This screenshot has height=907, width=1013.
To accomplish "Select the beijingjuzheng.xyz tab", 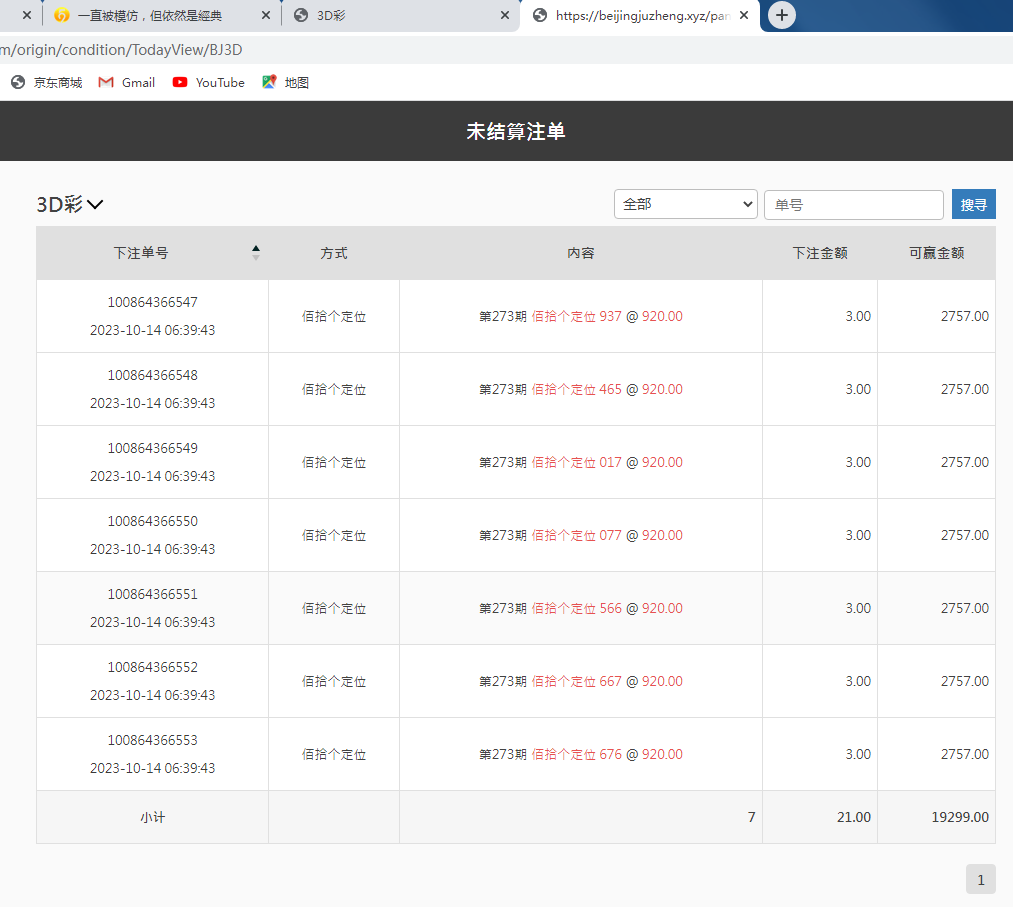I will click(640, 16).
